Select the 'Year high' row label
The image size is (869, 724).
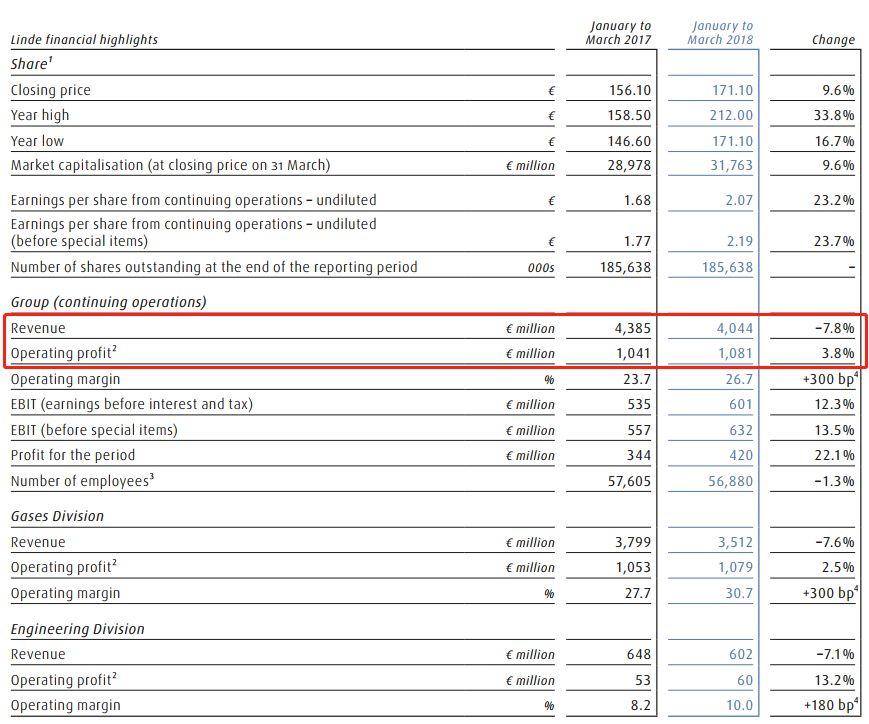click(x=40, y=115)
